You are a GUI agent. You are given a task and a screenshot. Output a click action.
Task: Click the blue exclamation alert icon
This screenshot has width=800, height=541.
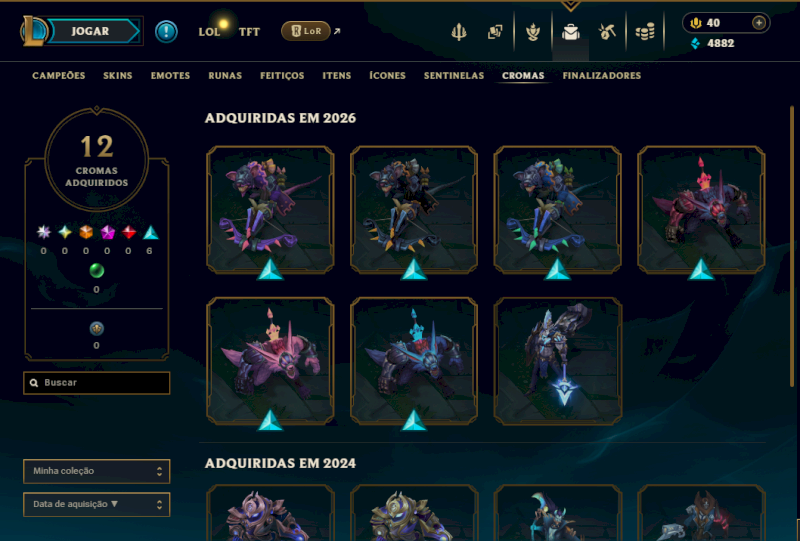pos(166,32)
